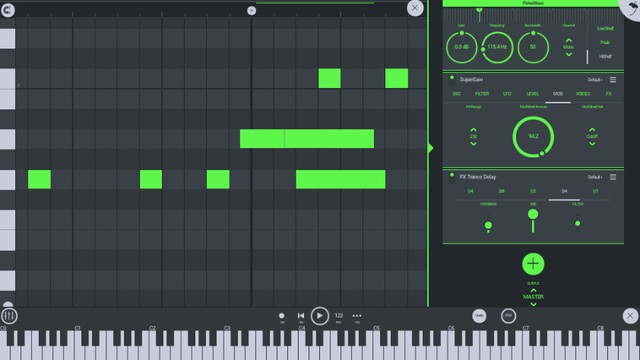Viewport: 640px width, 360px height.
Task: Switch to SuperSaw LEVEL tab
Action: [532, 94]
